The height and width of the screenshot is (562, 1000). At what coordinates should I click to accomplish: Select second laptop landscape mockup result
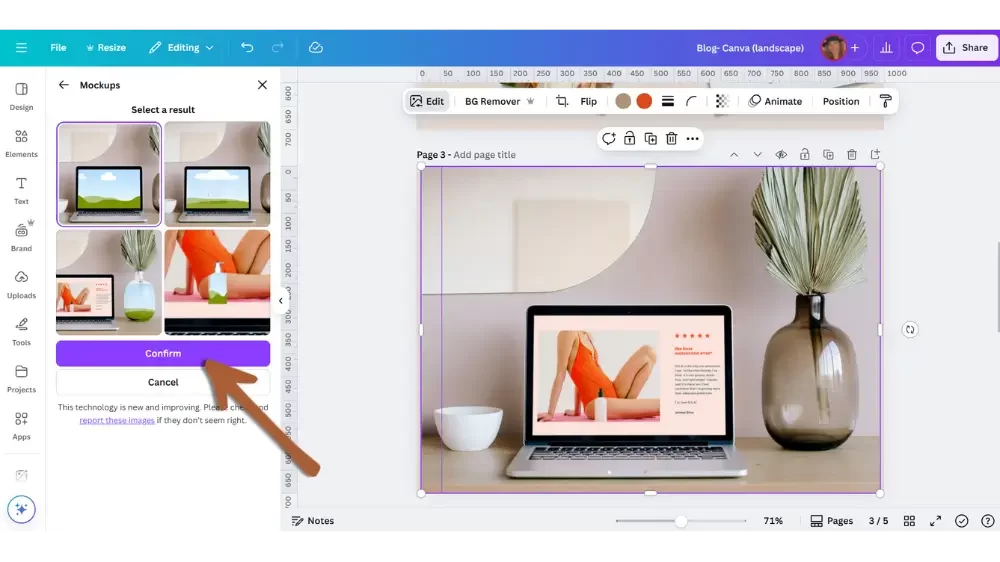pos(217,174)
